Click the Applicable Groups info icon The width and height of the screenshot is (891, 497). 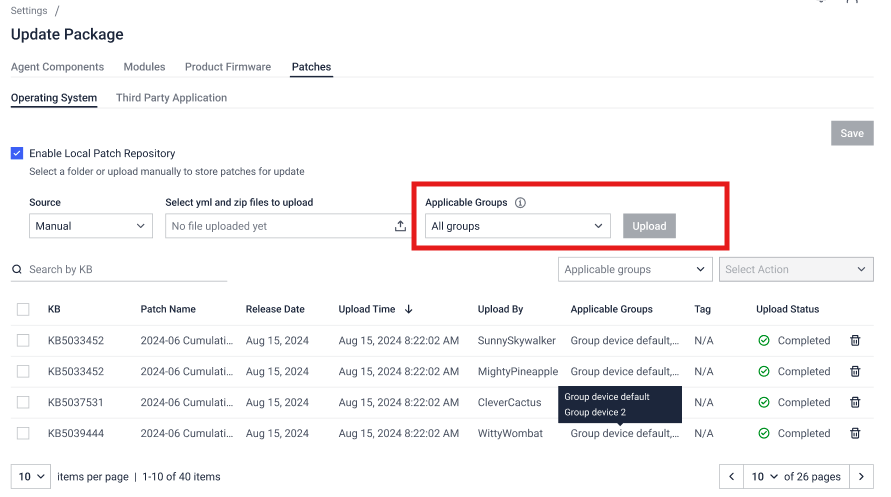tap(520, 203)
